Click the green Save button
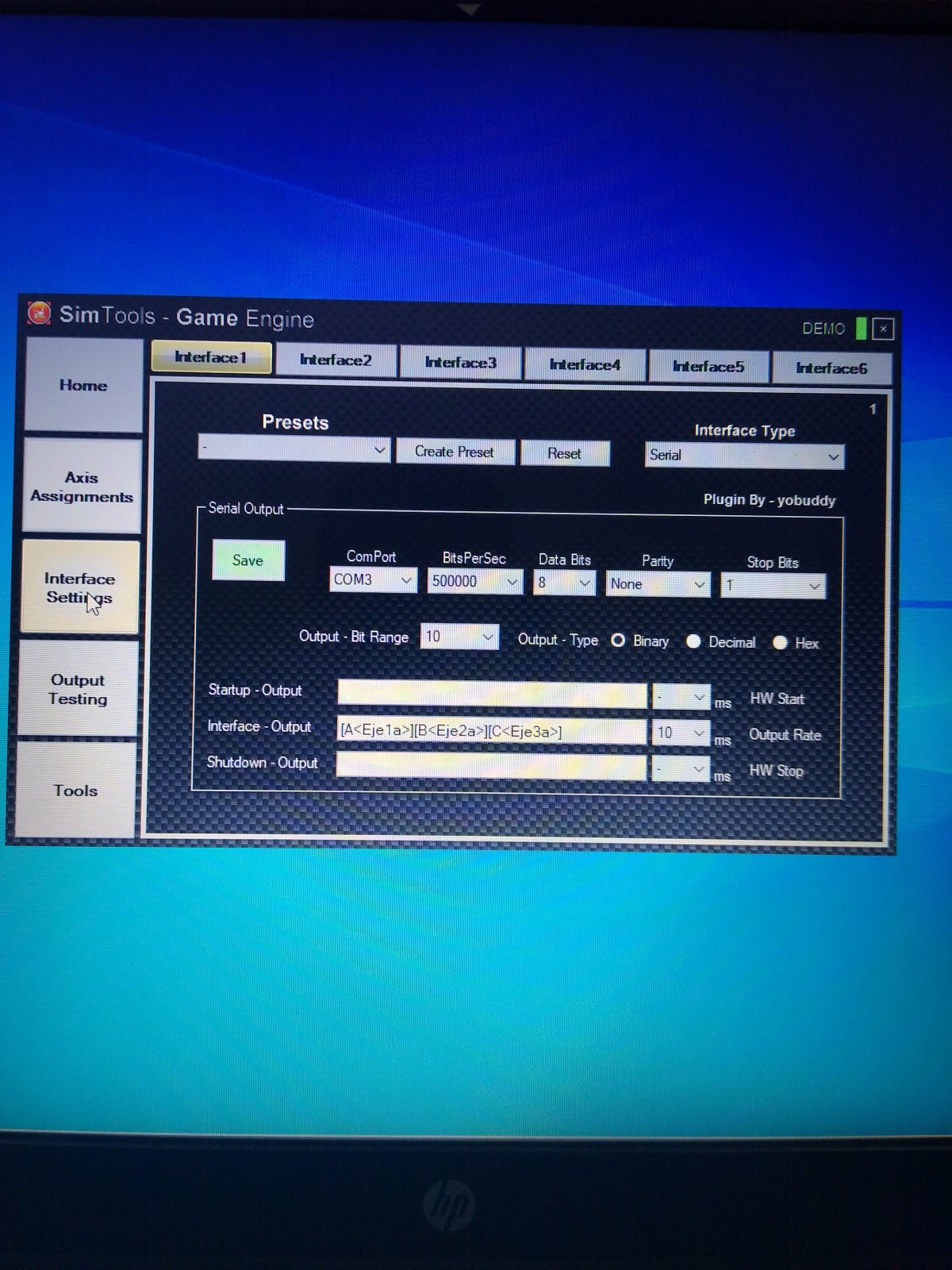 (248, 560)
